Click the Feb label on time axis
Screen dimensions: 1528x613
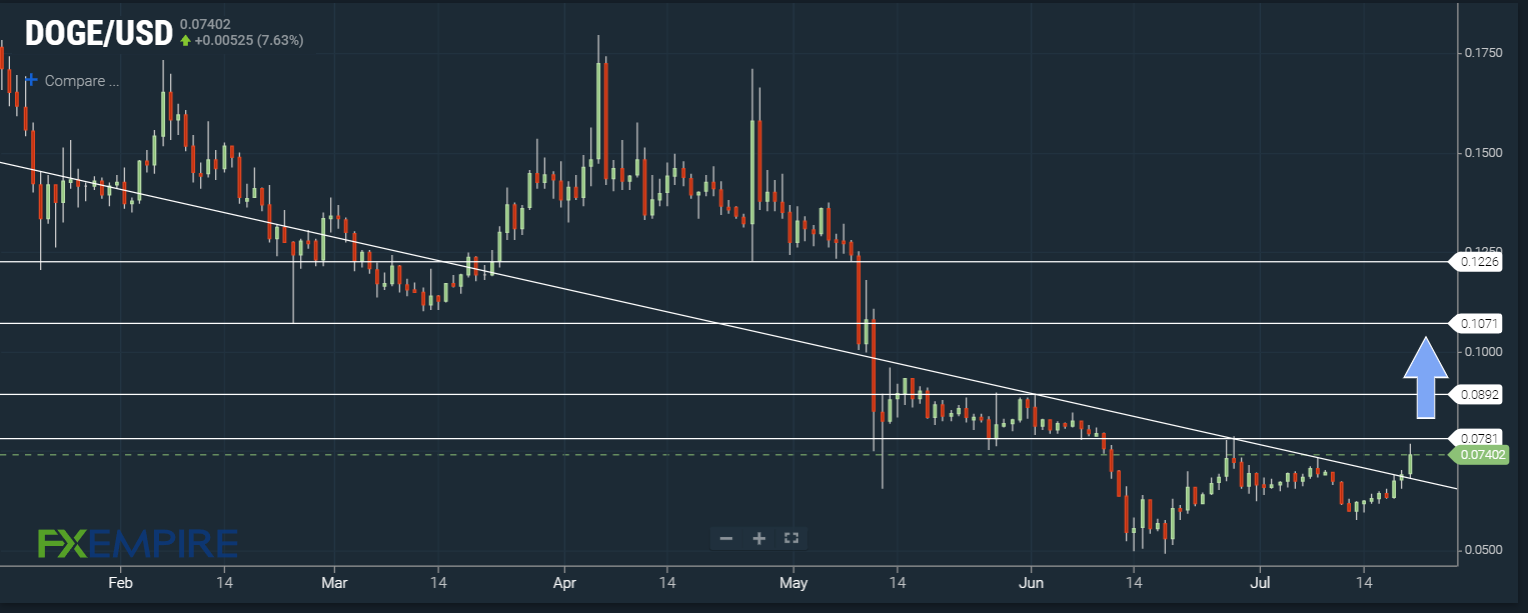[x=120, y=581]
